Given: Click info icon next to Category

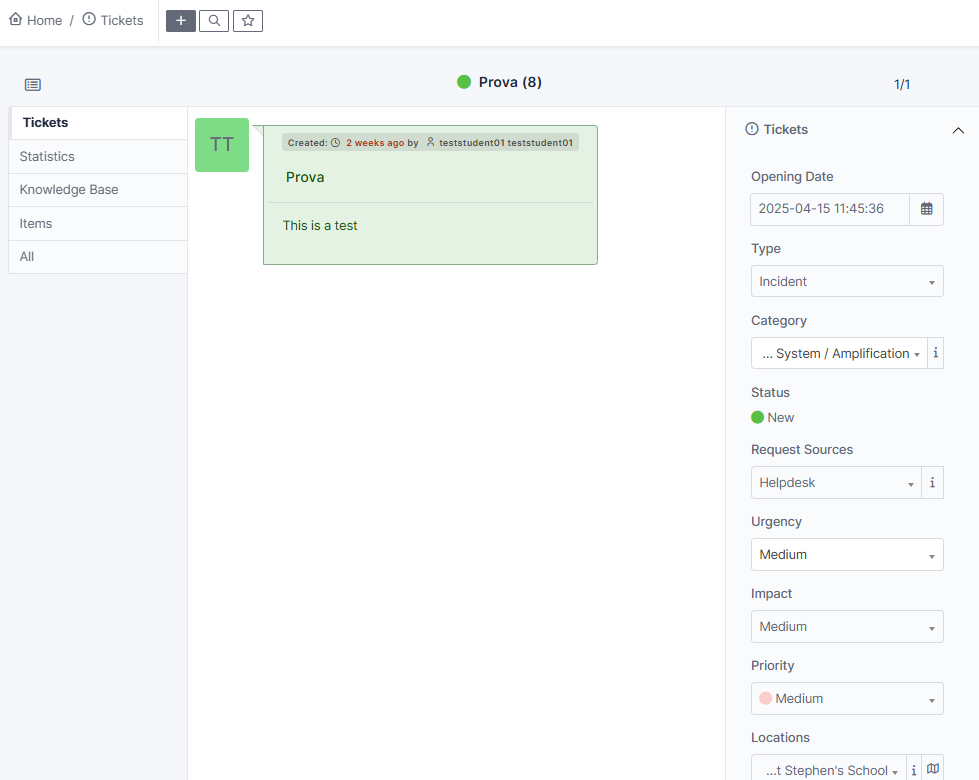Looking at the screenshot, I should [935, 353].
